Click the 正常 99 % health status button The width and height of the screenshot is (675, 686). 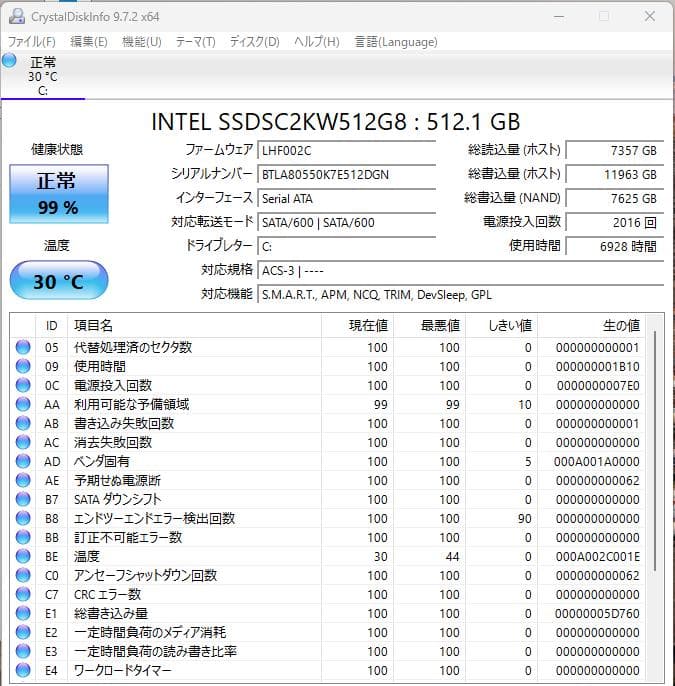pyautogui.click(x=59, y=194)
